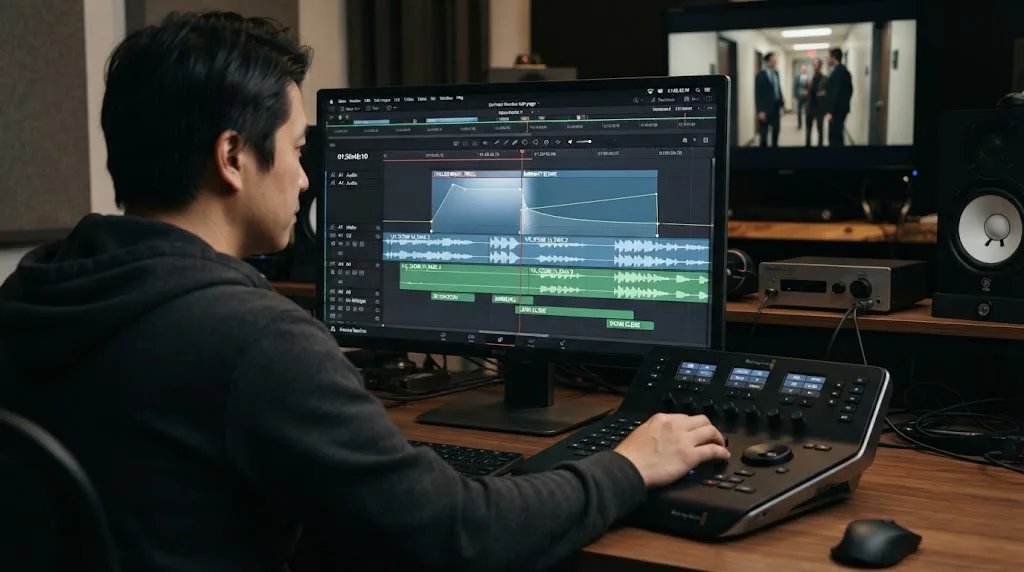Select the first small green clip below music track
Image resolution: width=1024 pixels, height=572 pixels.
pos(453,297)
